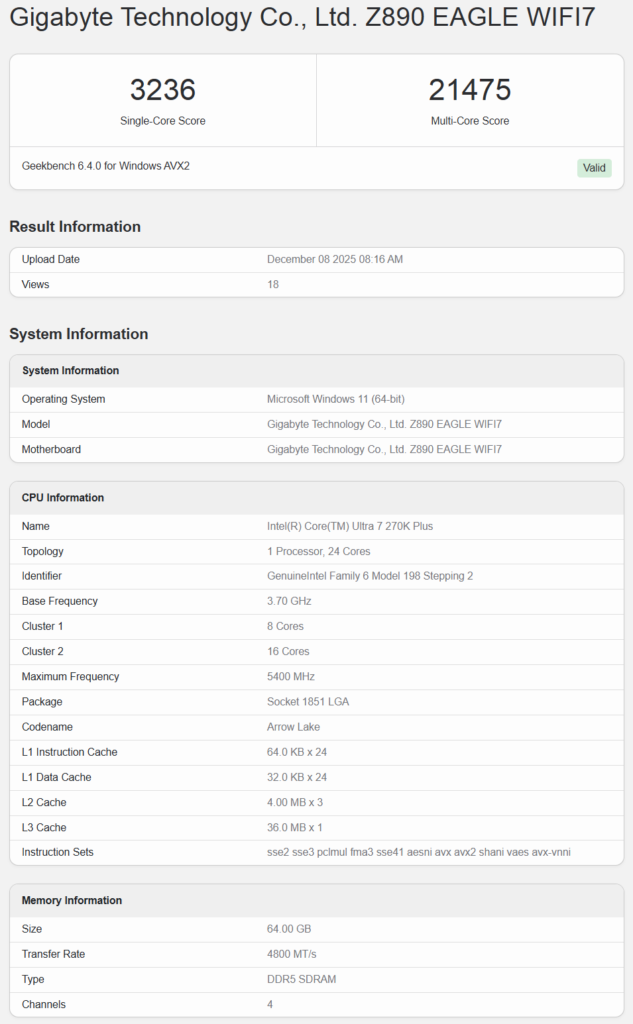Screen dimensions: 633x1024
Task: Click the CPU Information table header
Action: [63, 498]
